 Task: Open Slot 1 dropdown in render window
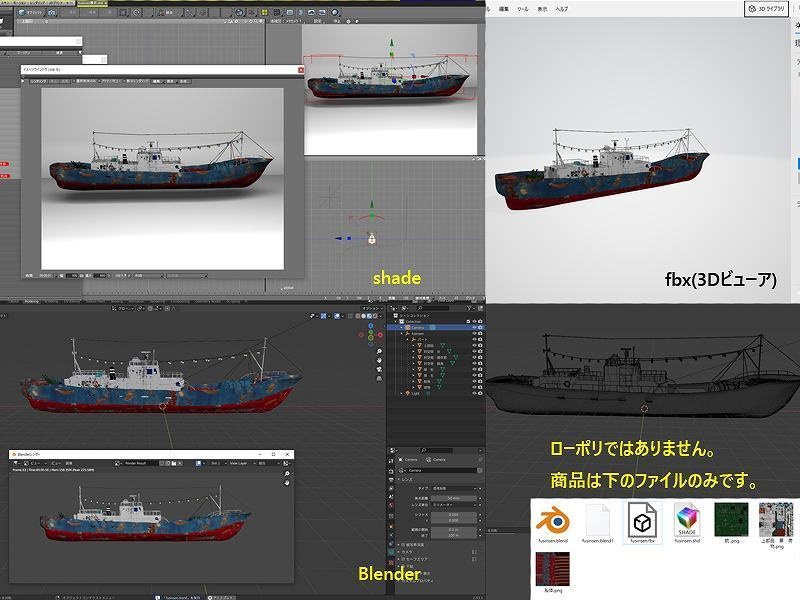[x=219, y=463]
